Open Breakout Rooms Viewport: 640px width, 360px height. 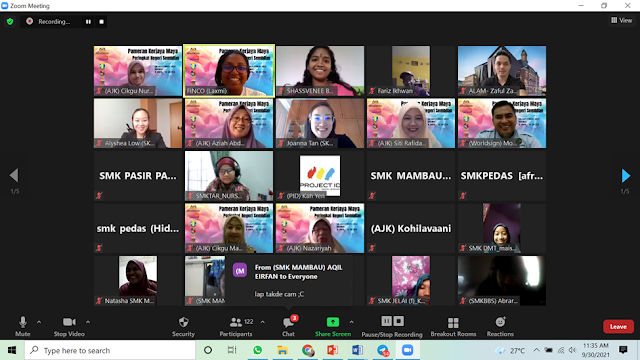(x=453, y=326)
